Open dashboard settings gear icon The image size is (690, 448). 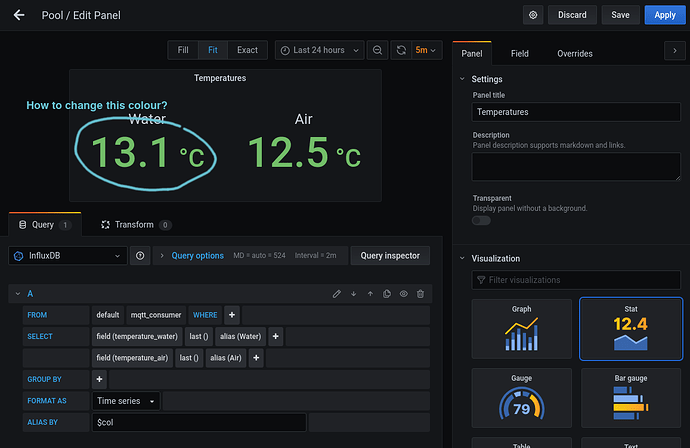click(x=533, y=15)
